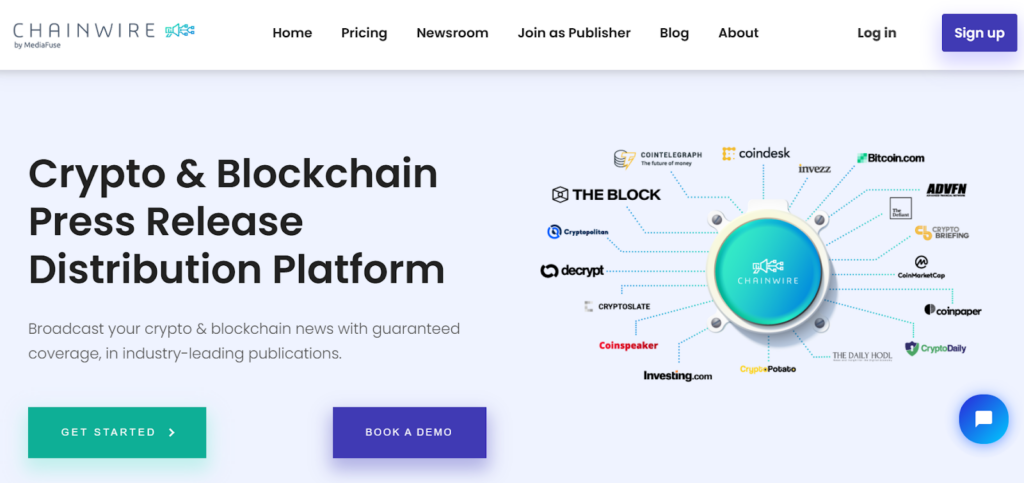Click the Cointelegraph publication logo

tap(658, 158)
